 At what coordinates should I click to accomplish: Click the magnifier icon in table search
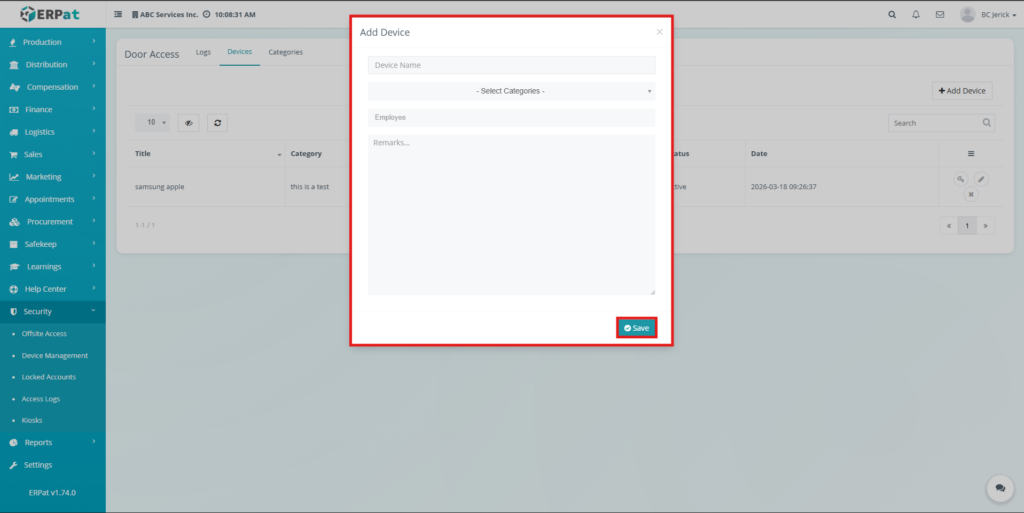(x=987, y=123)
